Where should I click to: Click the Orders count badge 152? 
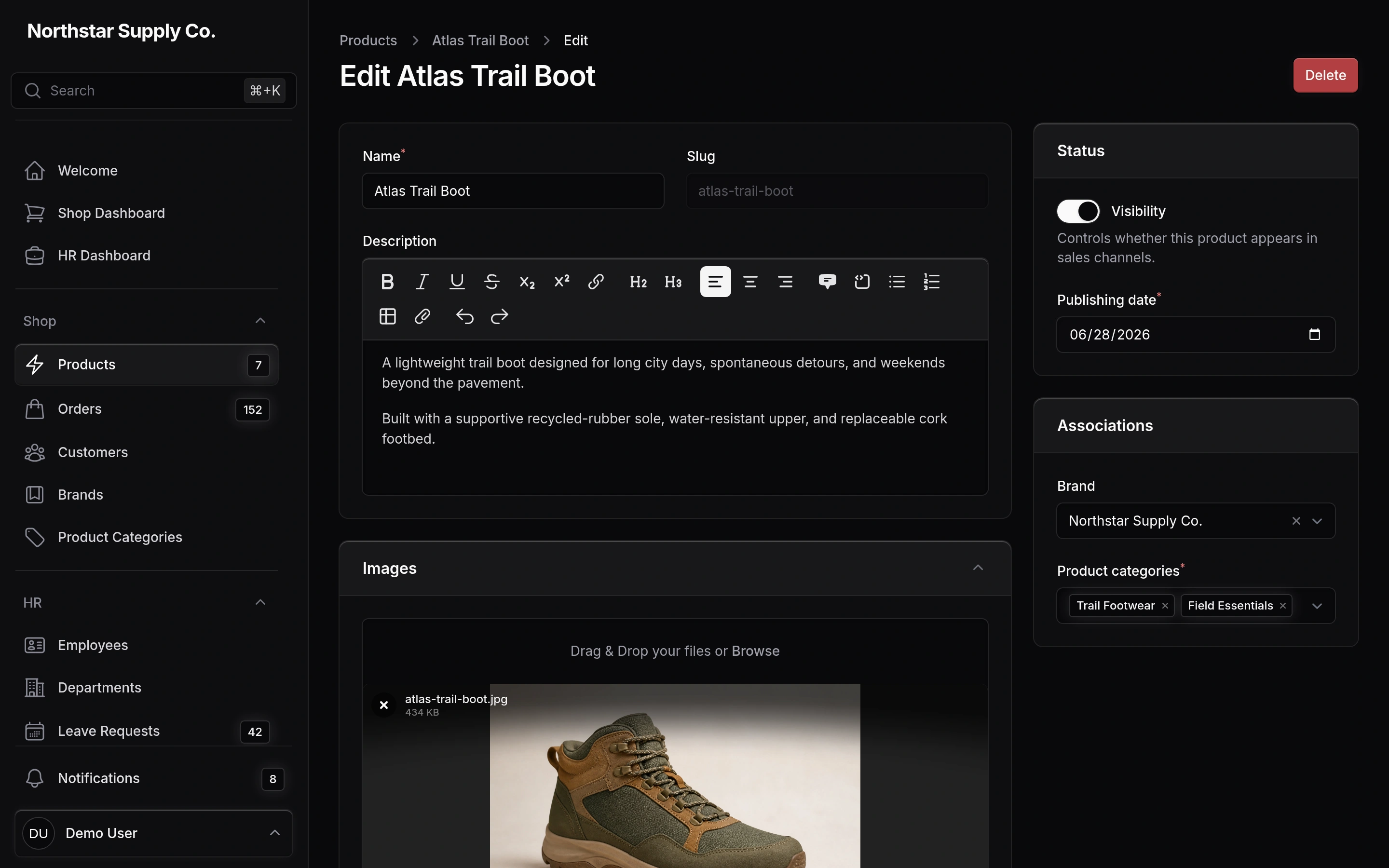click(253, 410)
